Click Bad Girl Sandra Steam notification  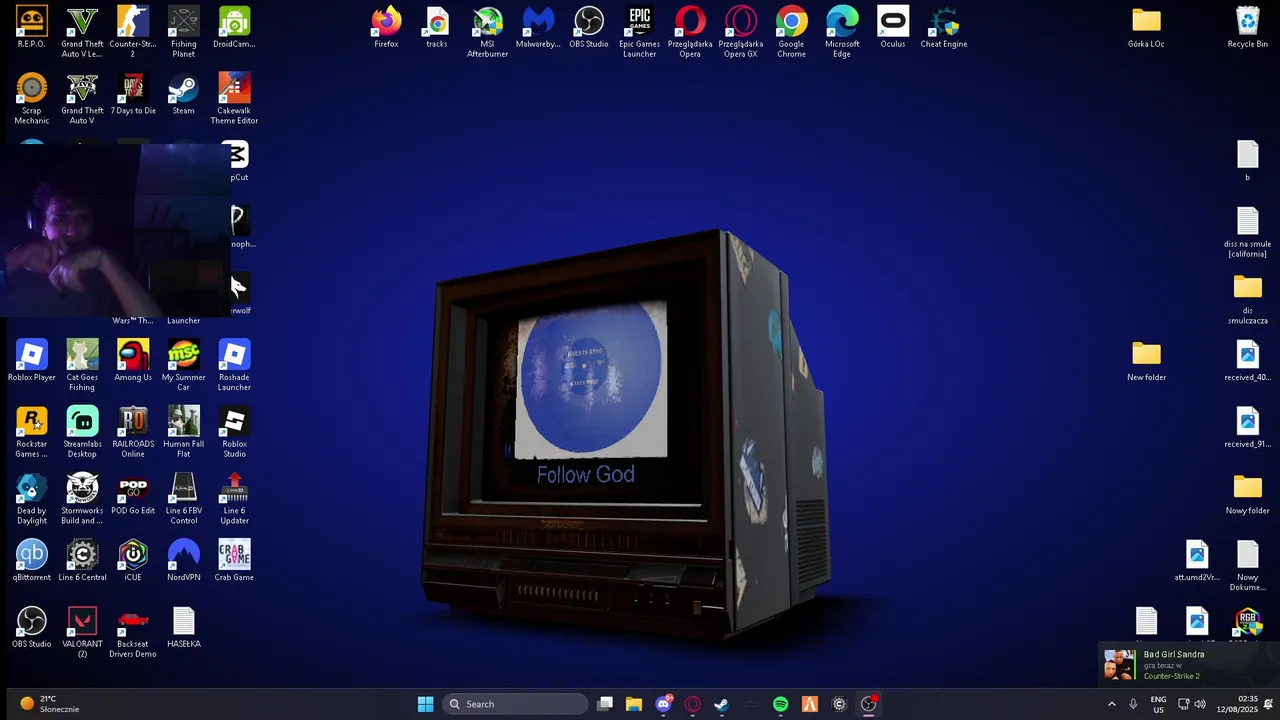tap(1188, 665)
